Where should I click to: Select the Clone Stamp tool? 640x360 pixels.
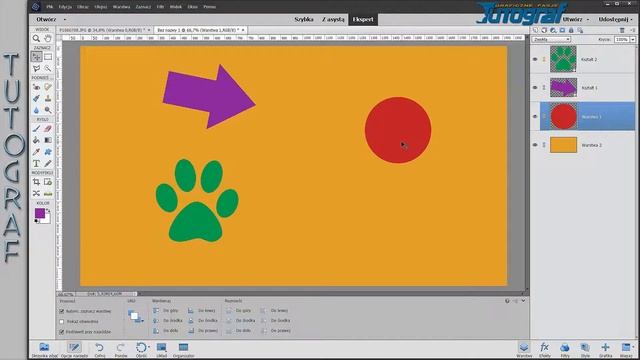pos(48,98)
